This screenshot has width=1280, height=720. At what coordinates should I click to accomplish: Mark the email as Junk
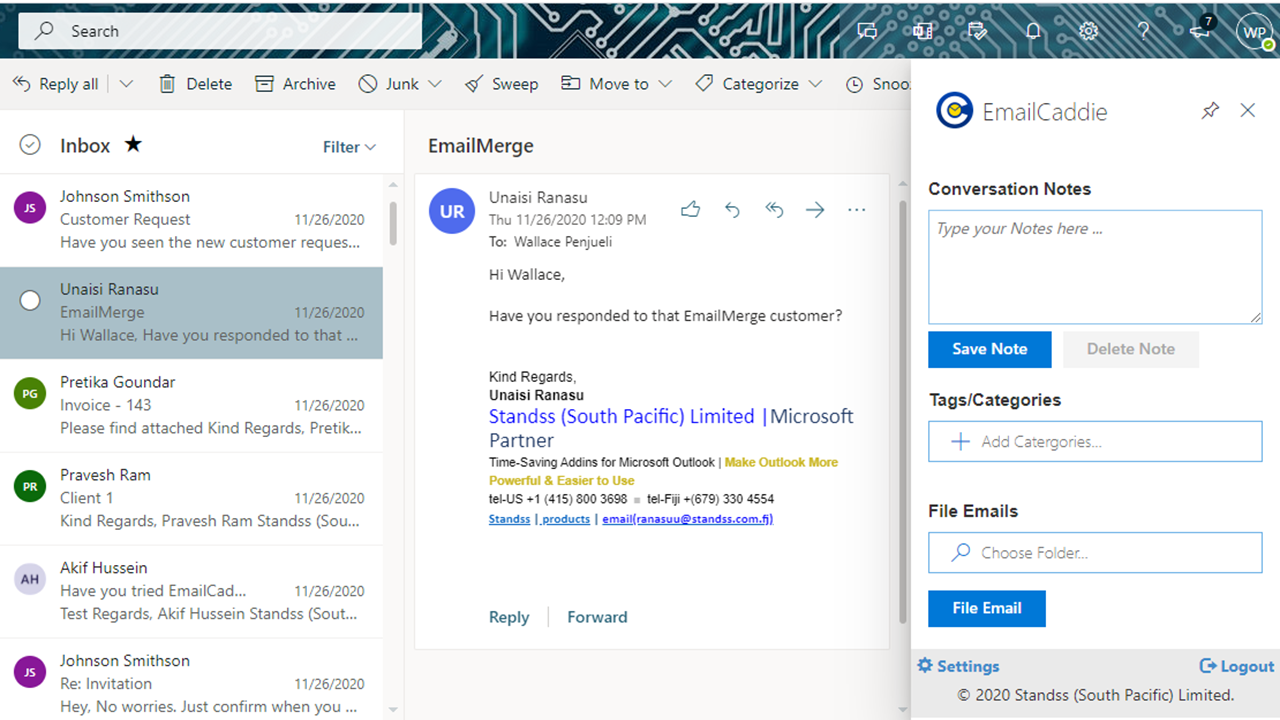coord(389,84)
